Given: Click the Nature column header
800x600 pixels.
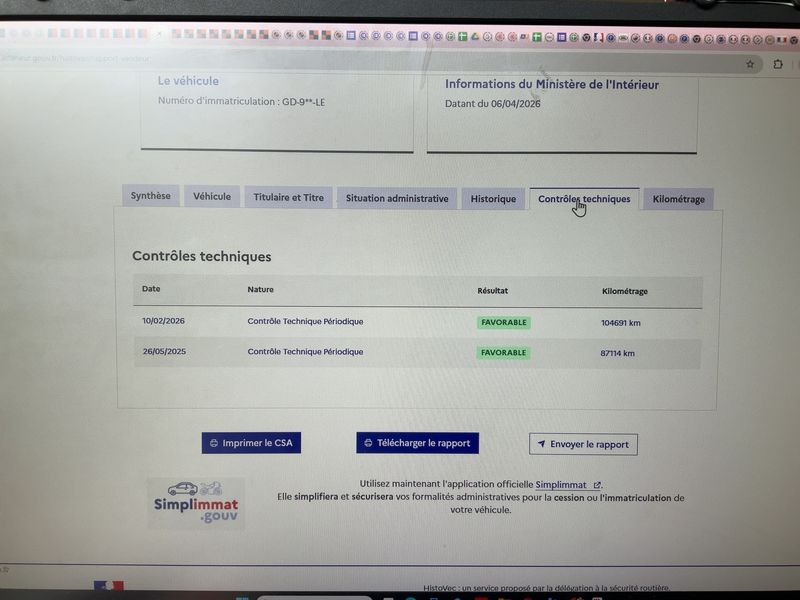Looking at the screenshot, I should [x=260, y=289].
